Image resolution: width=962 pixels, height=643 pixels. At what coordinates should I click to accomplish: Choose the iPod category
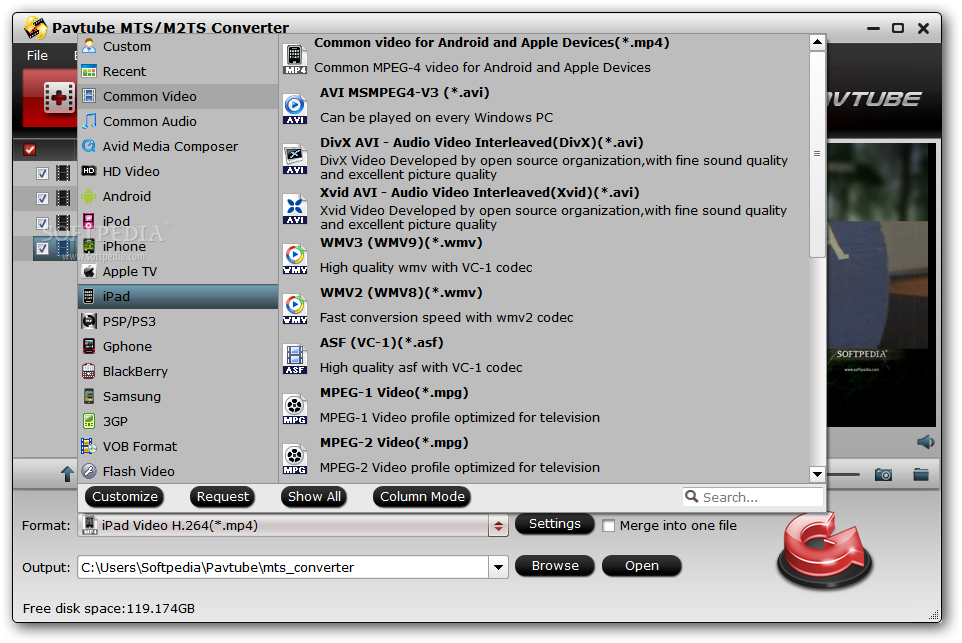pos(178,221)
